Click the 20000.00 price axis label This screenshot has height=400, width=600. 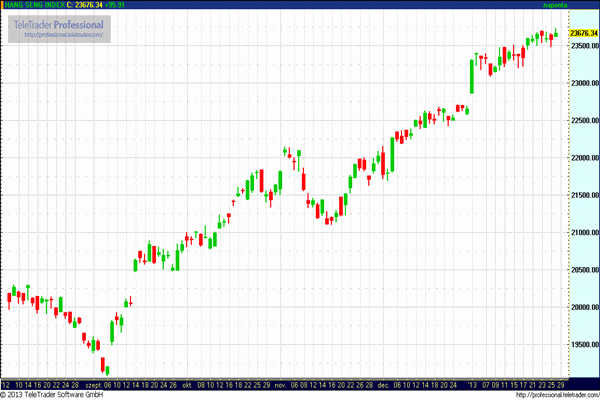coord(583,307)
